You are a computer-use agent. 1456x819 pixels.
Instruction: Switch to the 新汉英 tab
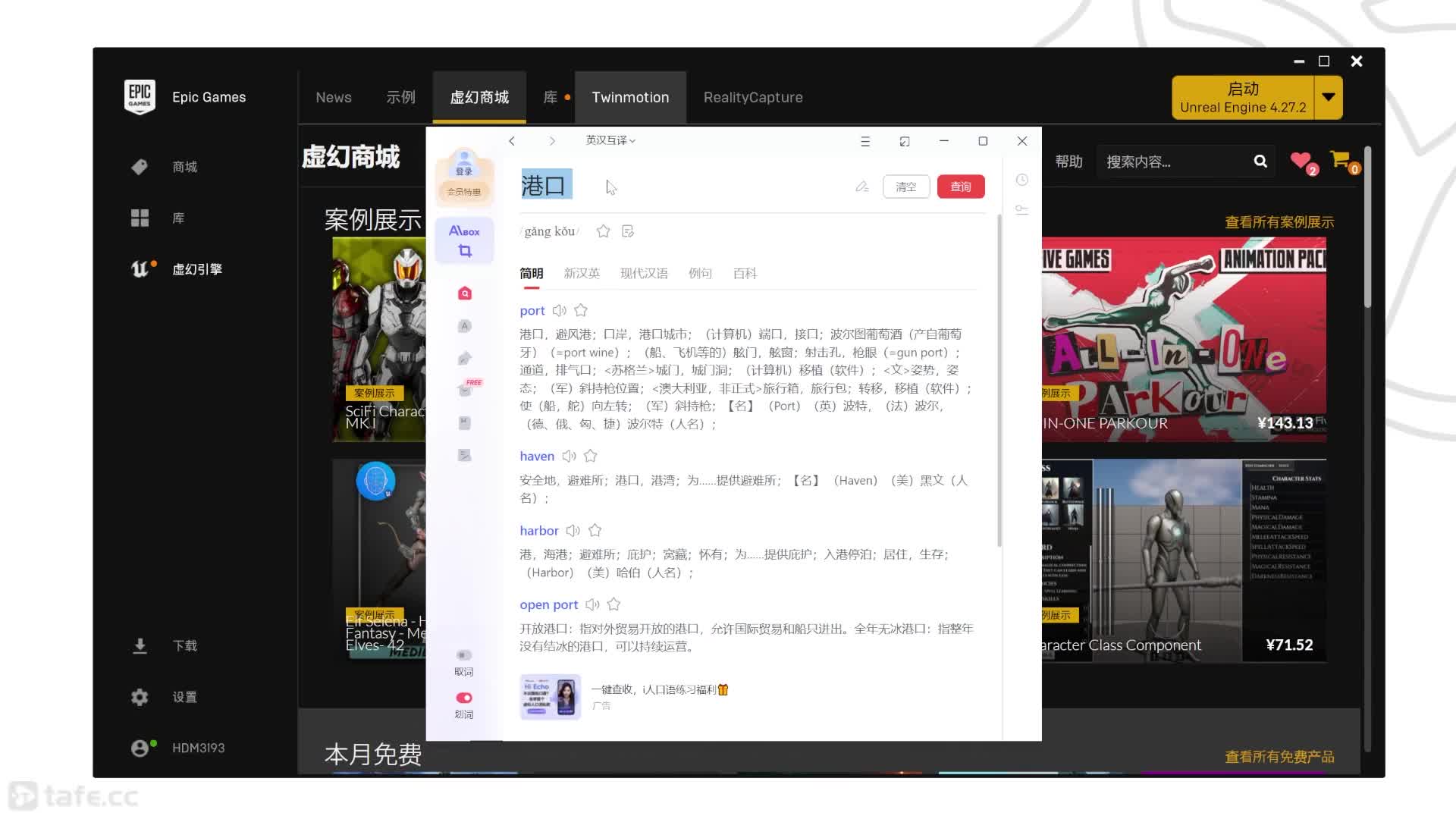tap(582, 274)
